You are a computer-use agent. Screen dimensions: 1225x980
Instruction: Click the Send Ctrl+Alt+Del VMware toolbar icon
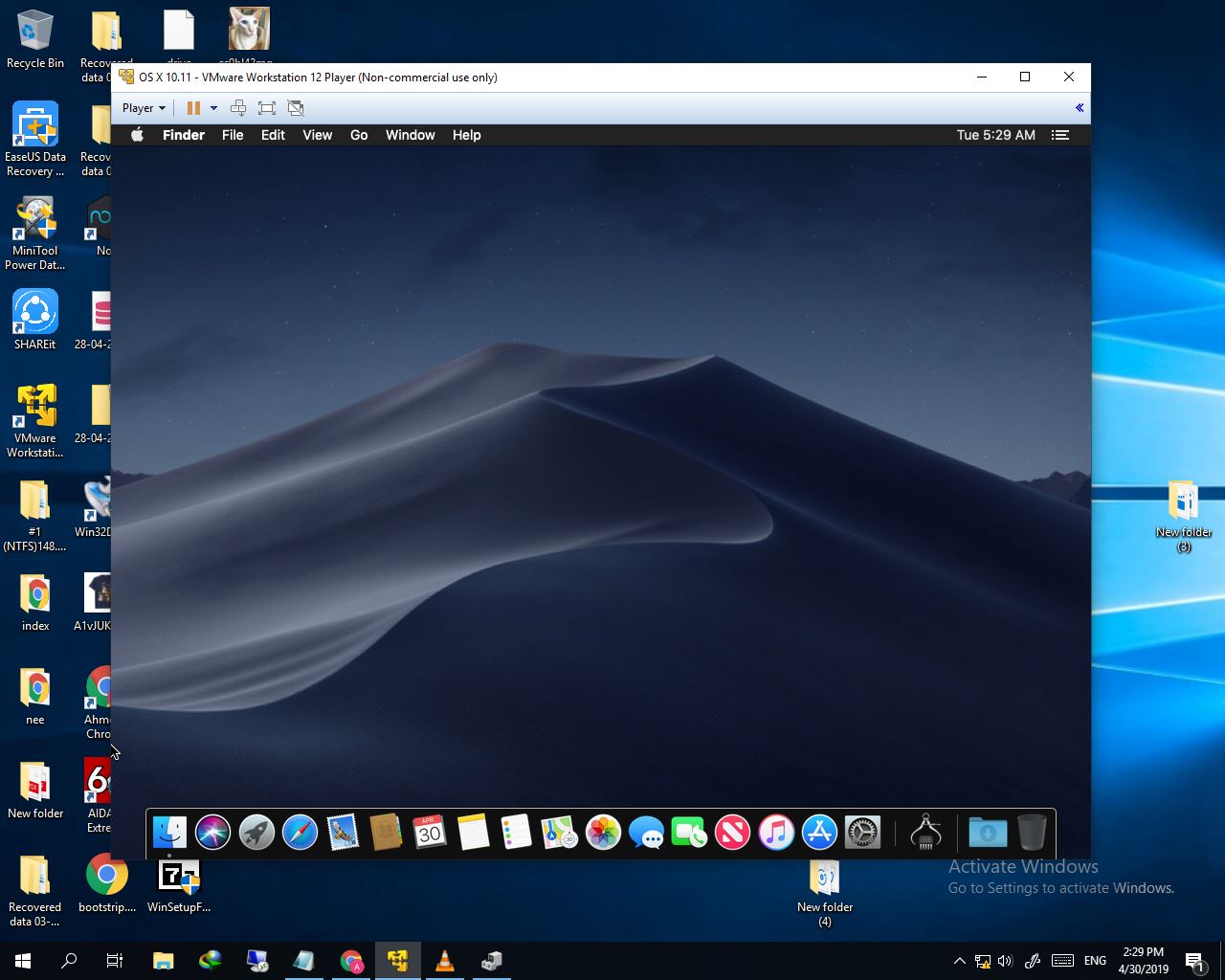[238, 108]
